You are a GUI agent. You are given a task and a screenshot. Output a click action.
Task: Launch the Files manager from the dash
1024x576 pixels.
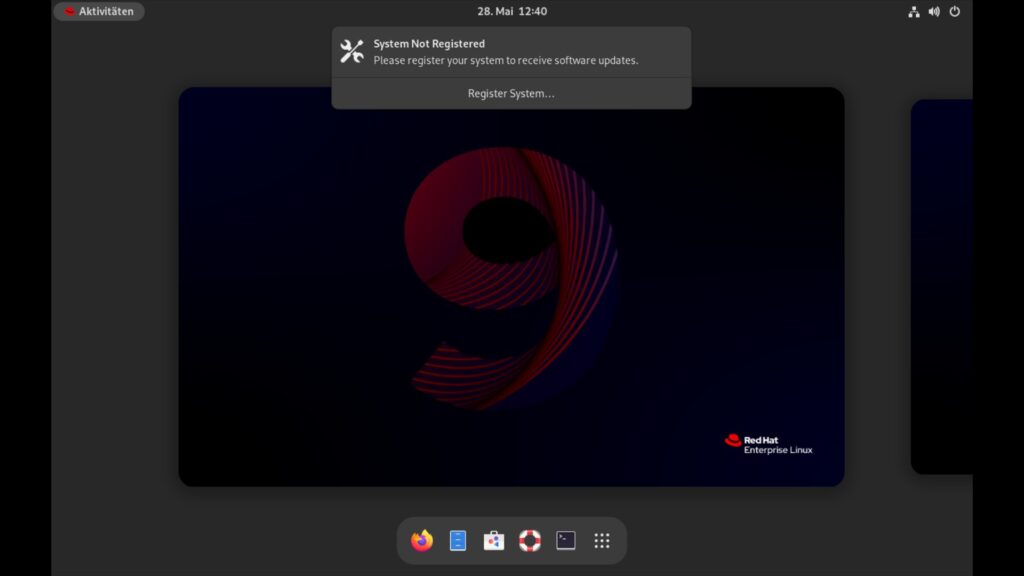tap(458, 541)
